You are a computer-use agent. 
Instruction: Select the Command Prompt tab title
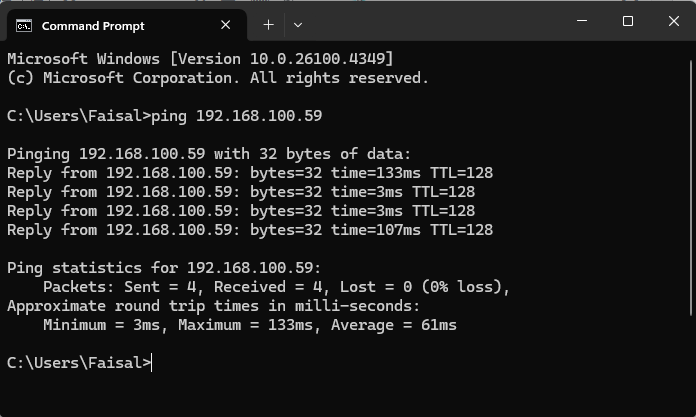tap(93, 25)
